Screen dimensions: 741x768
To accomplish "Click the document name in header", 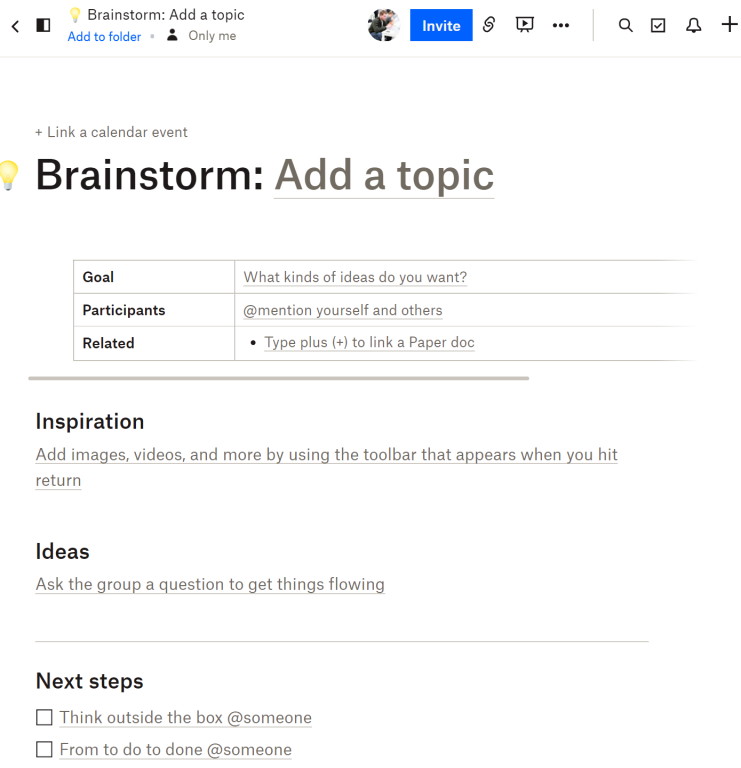I will click(166, 15).
